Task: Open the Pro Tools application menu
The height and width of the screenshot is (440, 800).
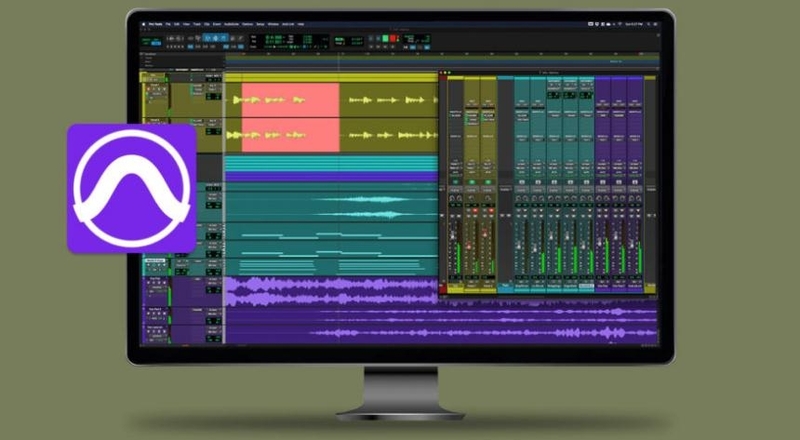Action: [x=155, y=24]
